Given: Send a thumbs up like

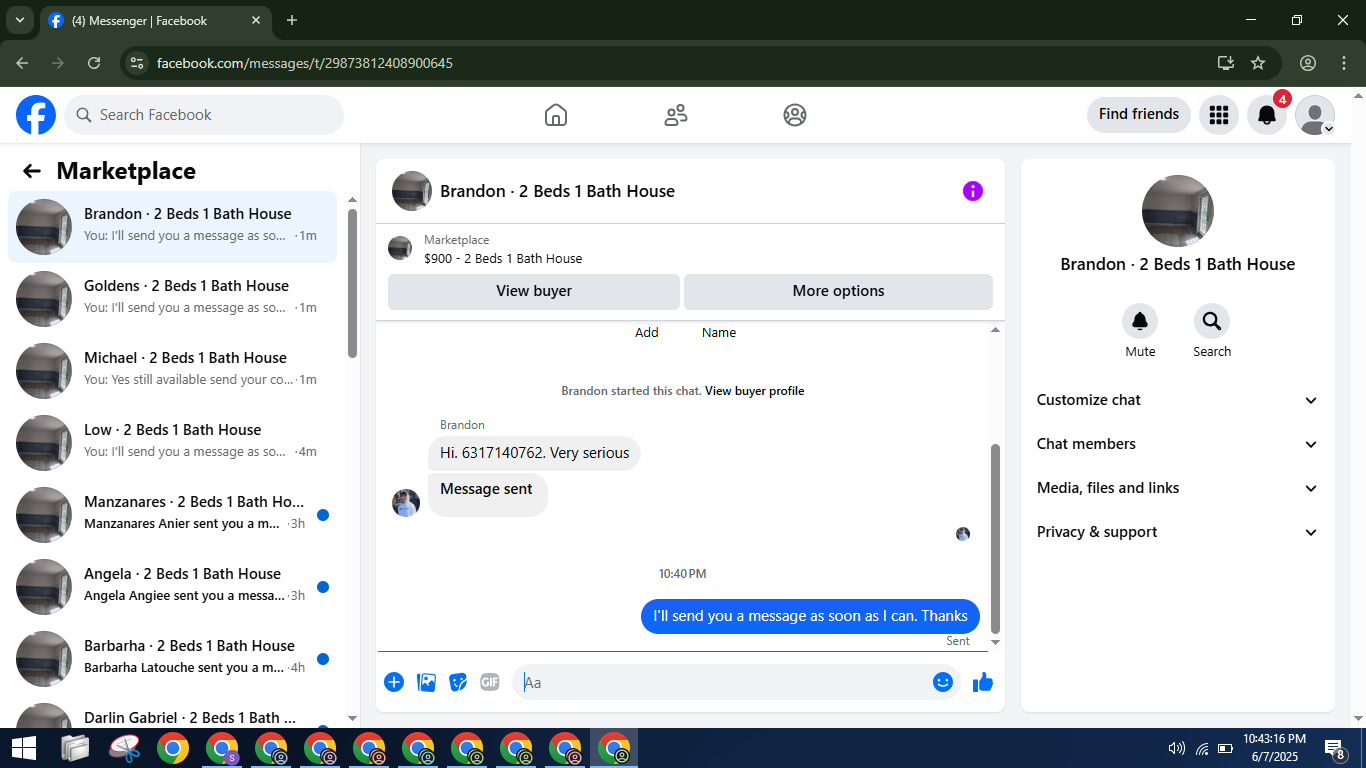Looking at the screenshot, I should coord(983,682).
